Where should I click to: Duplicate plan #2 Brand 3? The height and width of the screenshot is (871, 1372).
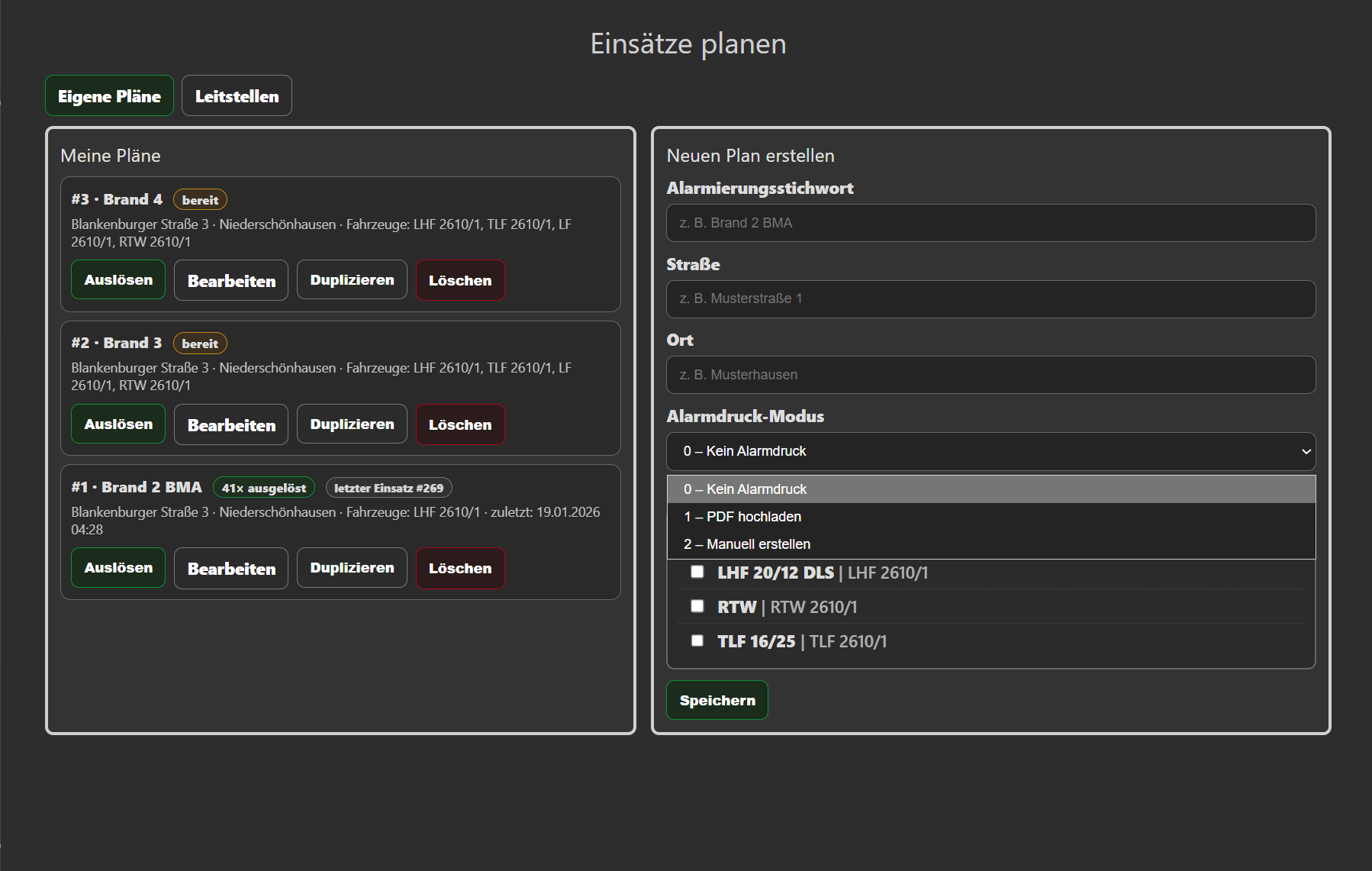[x=352, y=424]
